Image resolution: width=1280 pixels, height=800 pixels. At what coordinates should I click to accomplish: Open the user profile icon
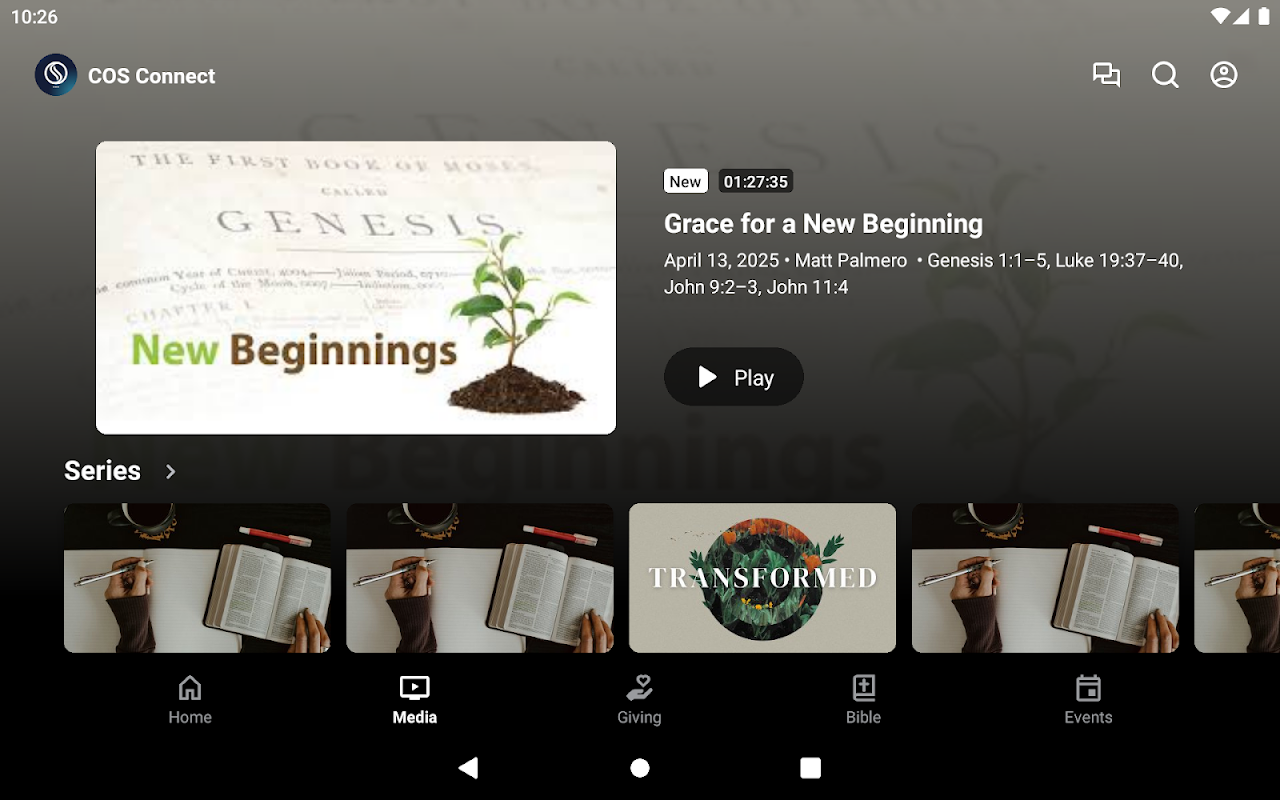1224,75
